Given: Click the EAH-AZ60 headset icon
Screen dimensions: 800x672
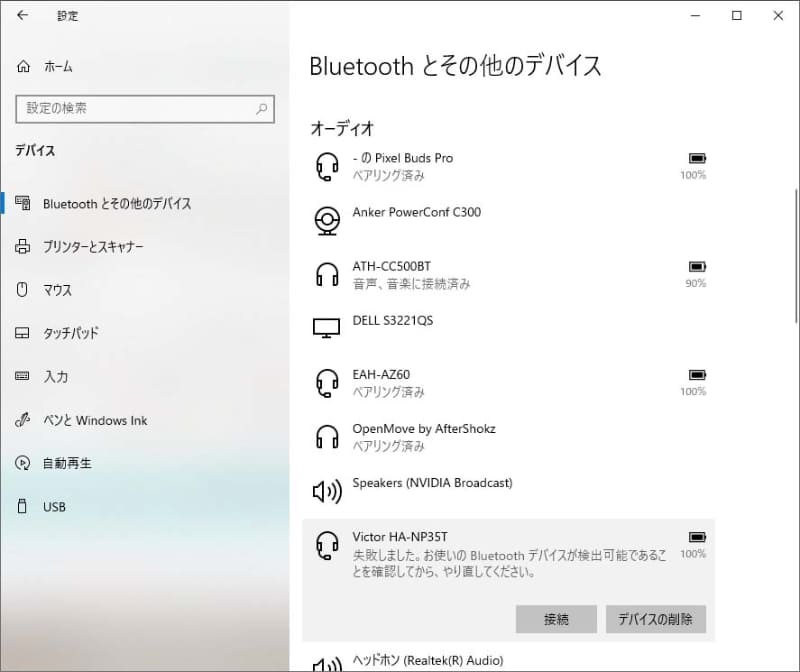Looking at the screenshot, I should (327, 383).
